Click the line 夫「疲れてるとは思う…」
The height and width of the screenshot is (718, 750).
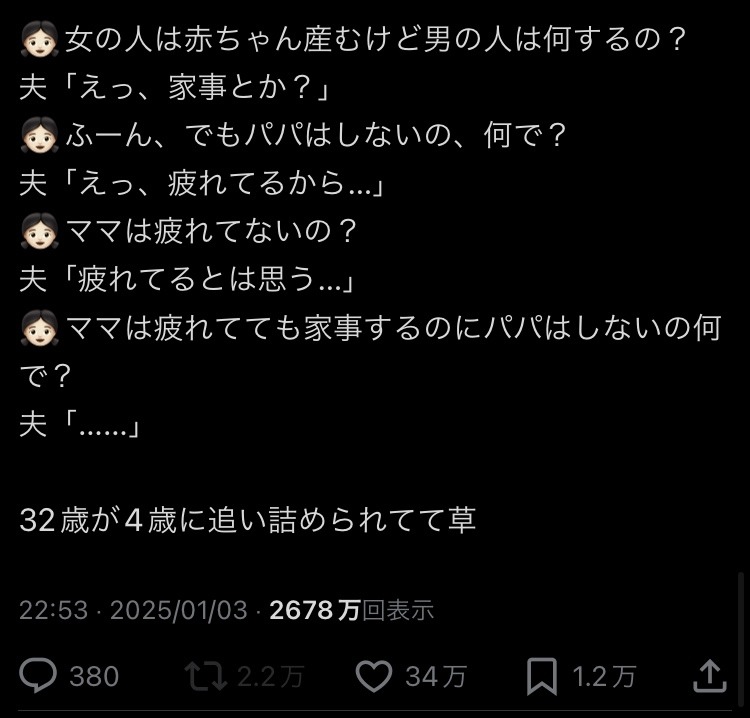[x=188, y=279]
